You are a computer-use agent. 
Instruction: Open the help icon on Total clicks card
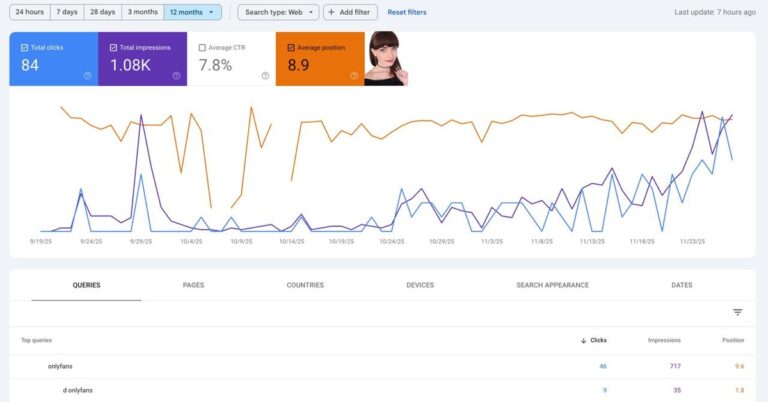pos(88,76)
